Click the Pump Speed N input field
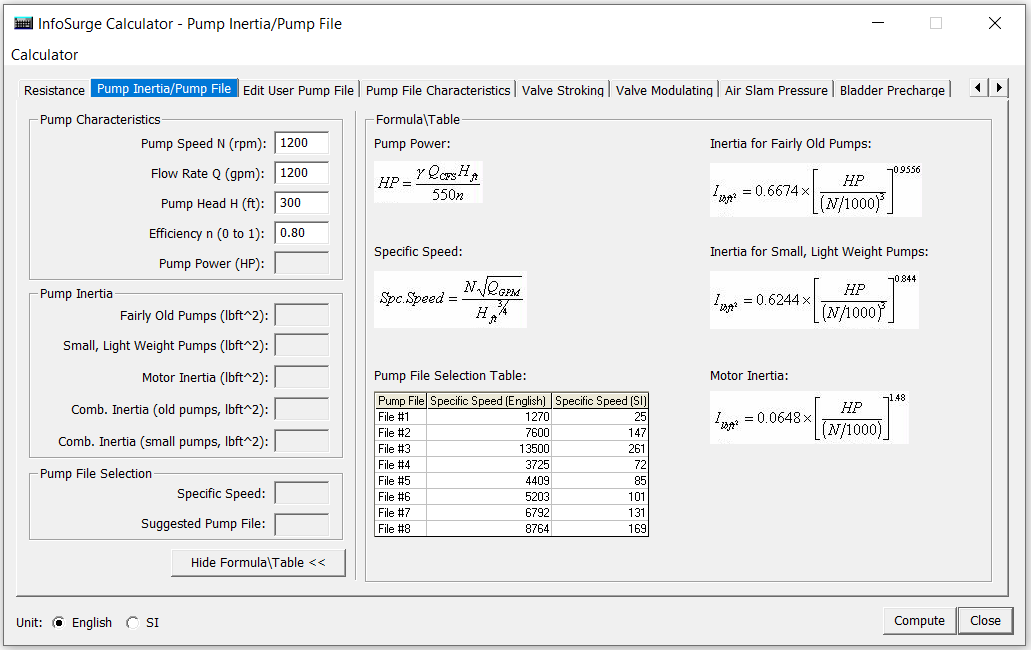Screen dimensions: 1031x650 click(x=302, y=142)
